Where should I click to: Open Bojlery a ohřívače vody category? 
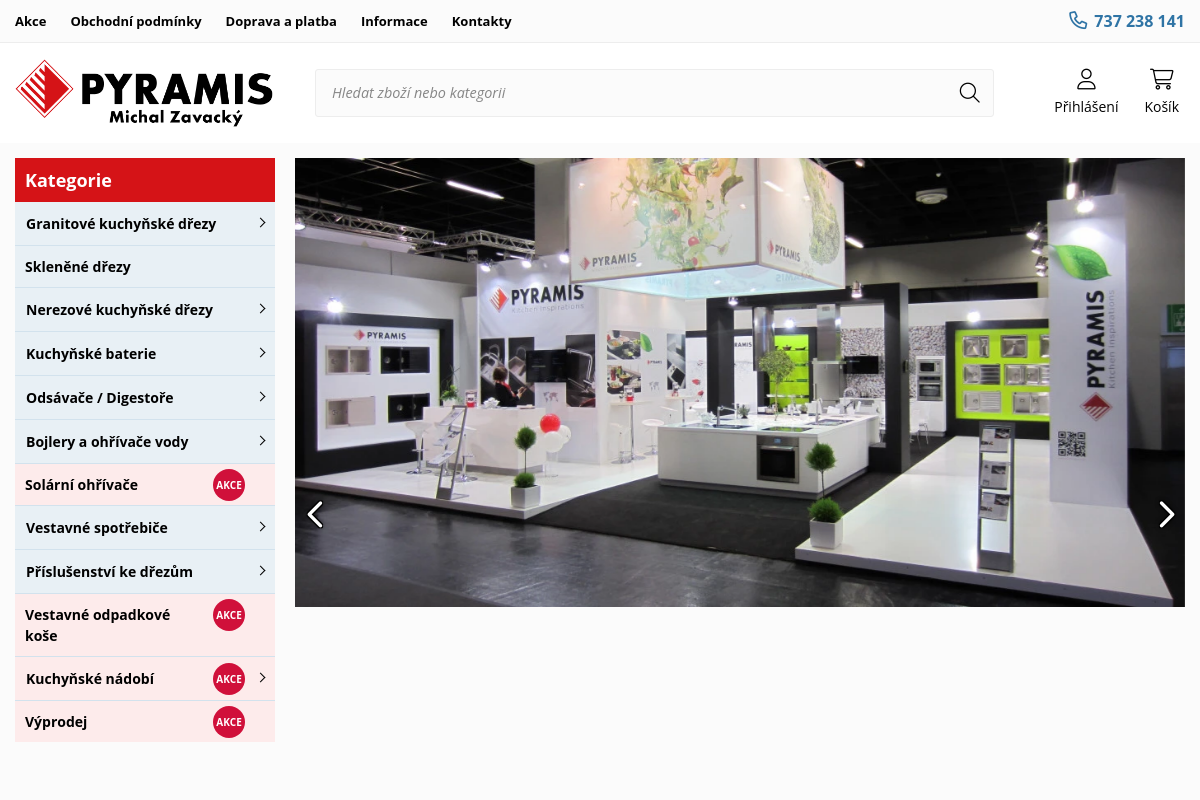(x=145, y=442)
